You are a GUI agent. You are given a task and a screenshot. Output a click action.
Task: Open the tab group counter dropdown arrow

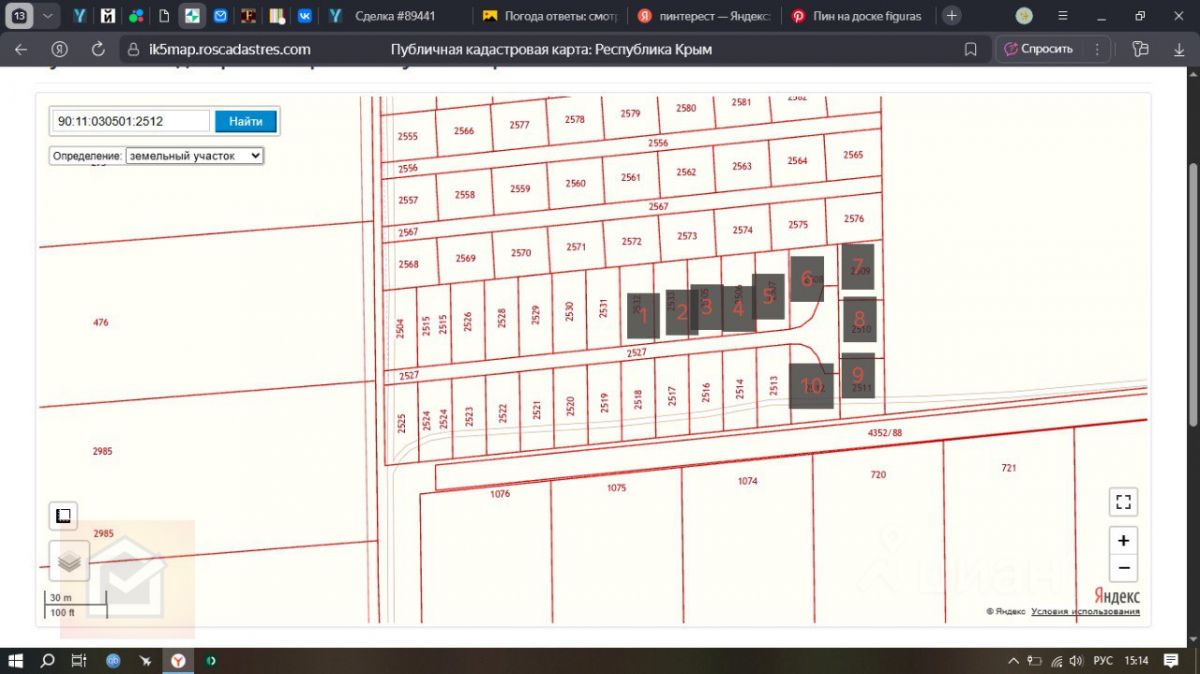[x=47, y=16]
